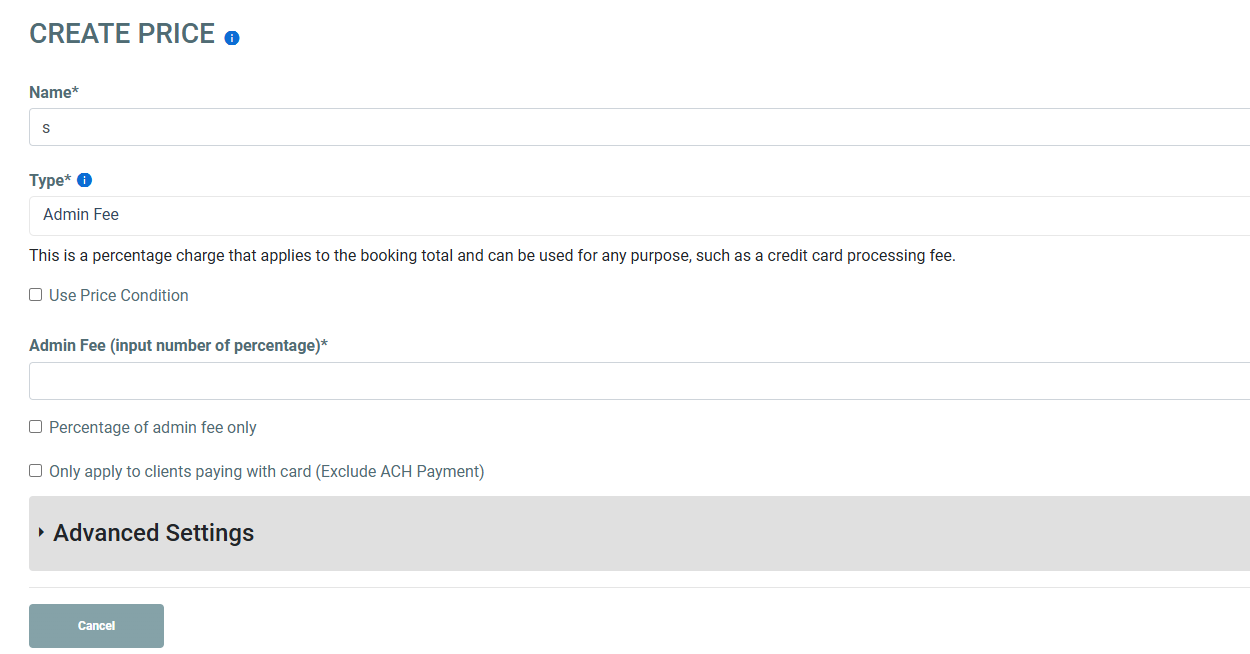Viewport: 1250px width, 654px height.
Task: Enable the Use Price Condition checkbox
Action: [36, 295]
